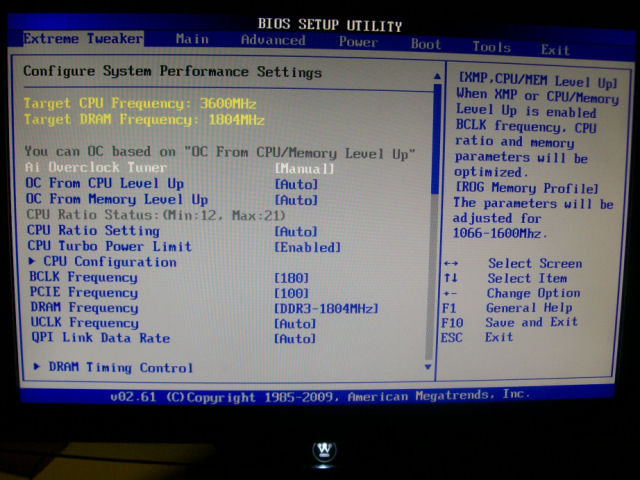The height and width of the screenshot is (480, 640).
Task: Click Target CPU Frequency: 3600MHz text
Action: (140, 104)
